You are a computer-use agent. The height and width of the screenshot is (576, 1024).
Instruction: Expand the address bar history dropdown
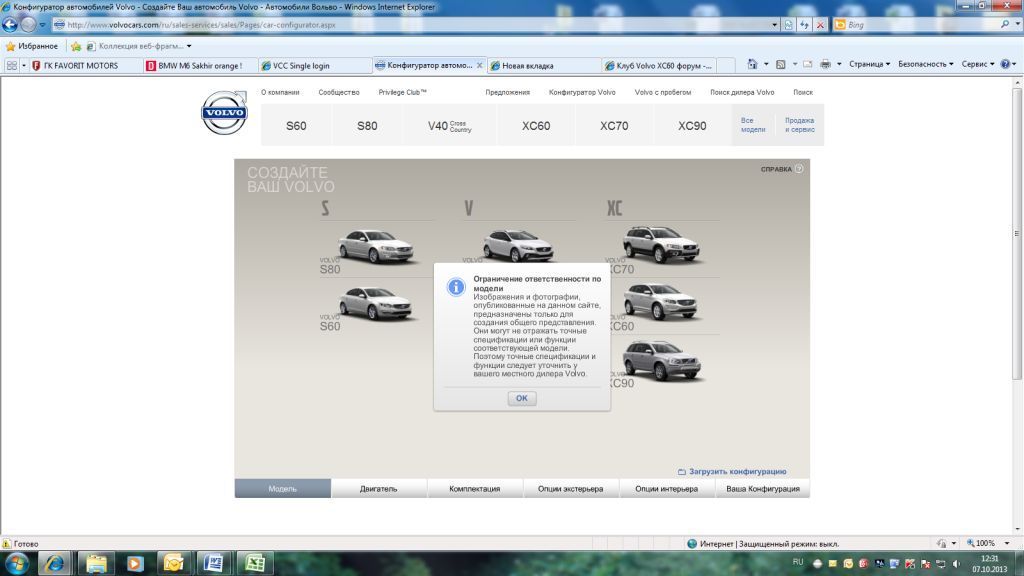coord(775,25)
